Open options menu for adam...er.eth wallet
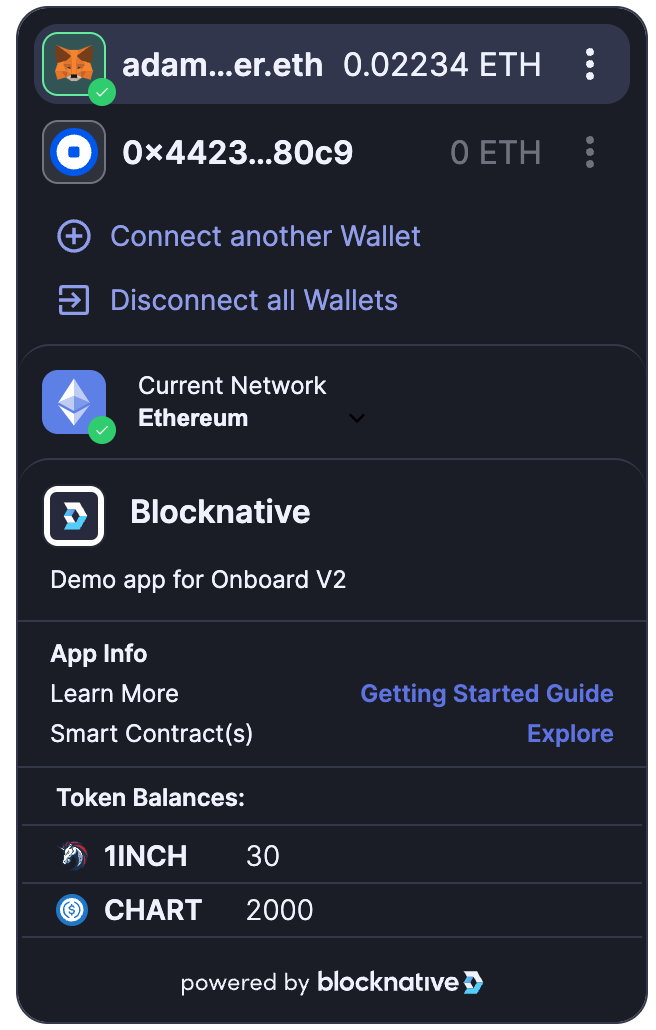The height and width of the screenshot is (1030, 656). pos(590,65)
